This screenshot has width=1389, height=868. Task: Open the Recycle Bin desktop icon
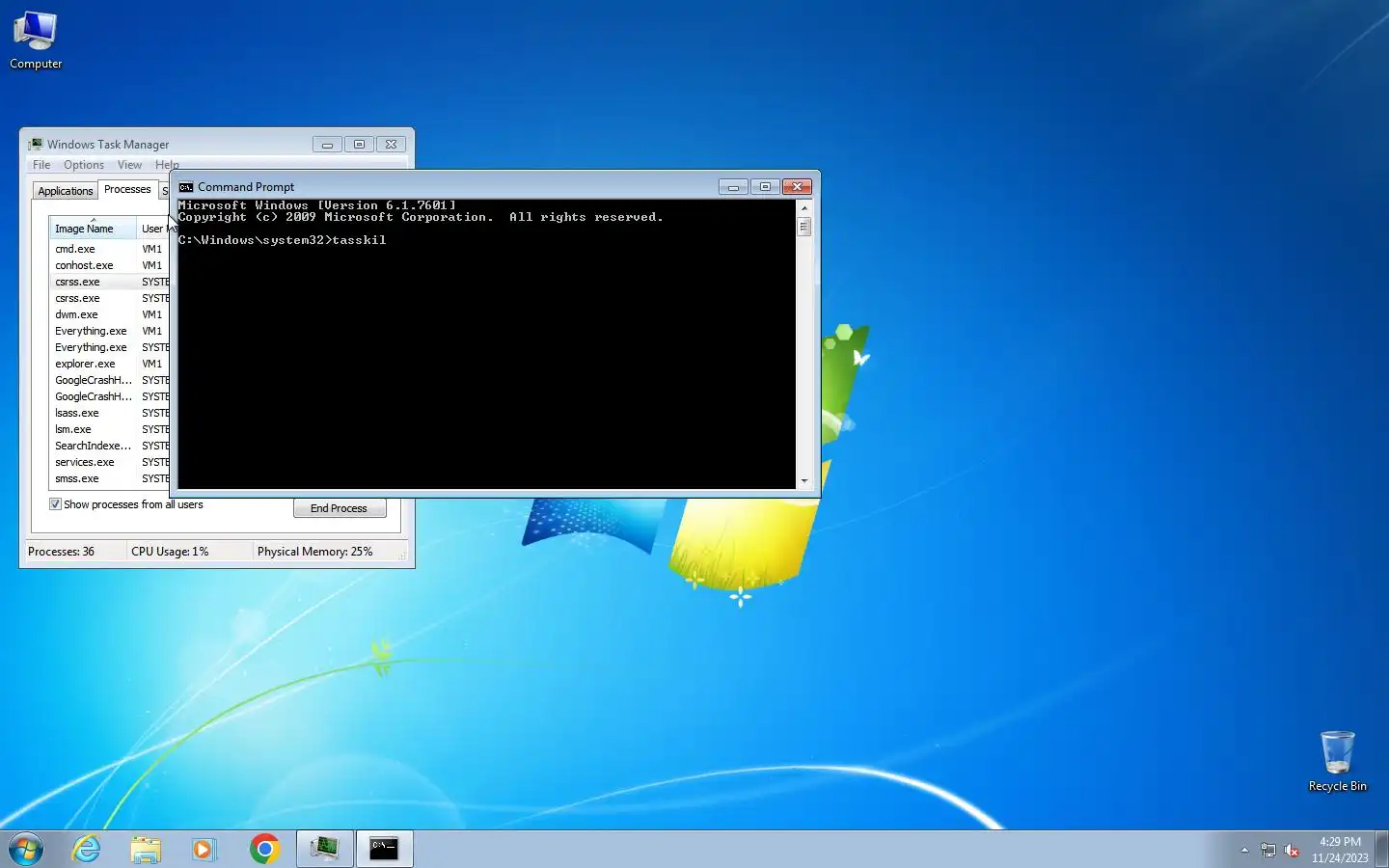[x=1337, y=761]
